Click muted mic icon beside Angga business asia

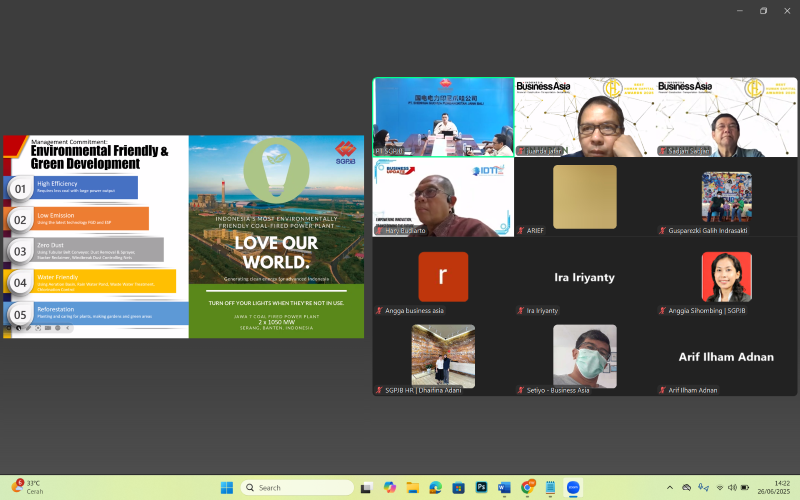379,310
